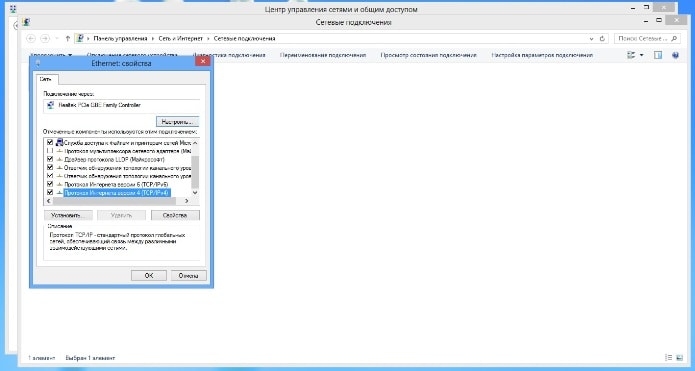Click the file sharing service computer icon
The image size is (695, 371).
(59, 143)
